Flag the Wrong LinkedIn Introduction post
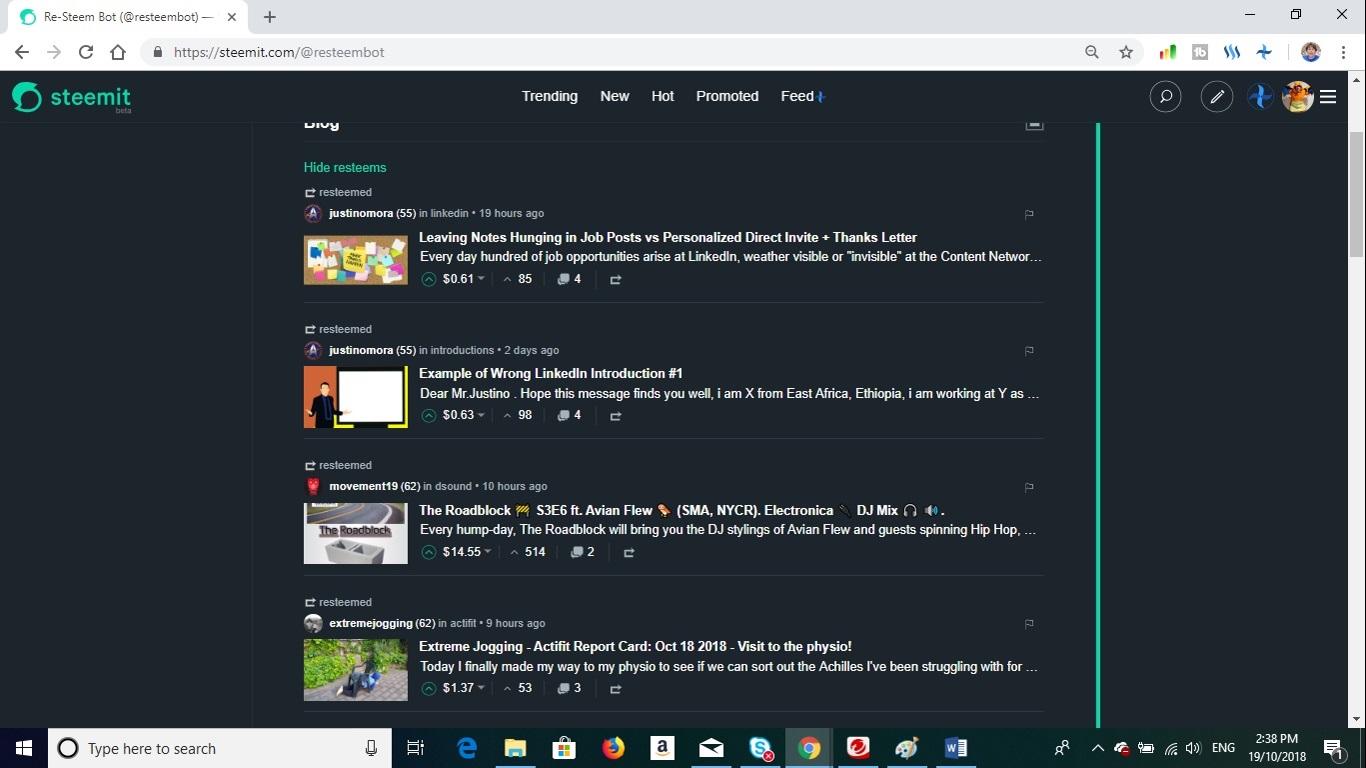This screenshot has width=1366, height=768. tap(1029, 351)
